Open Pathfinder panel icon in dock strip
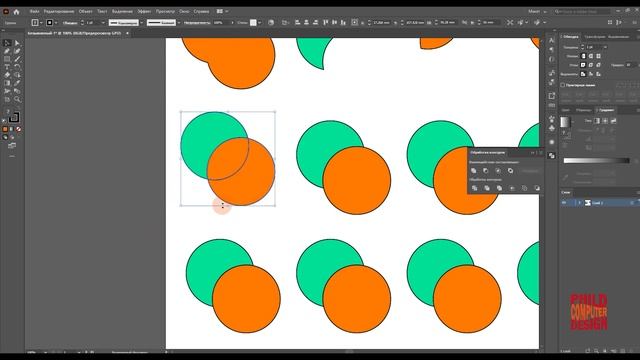 [551, 156]
